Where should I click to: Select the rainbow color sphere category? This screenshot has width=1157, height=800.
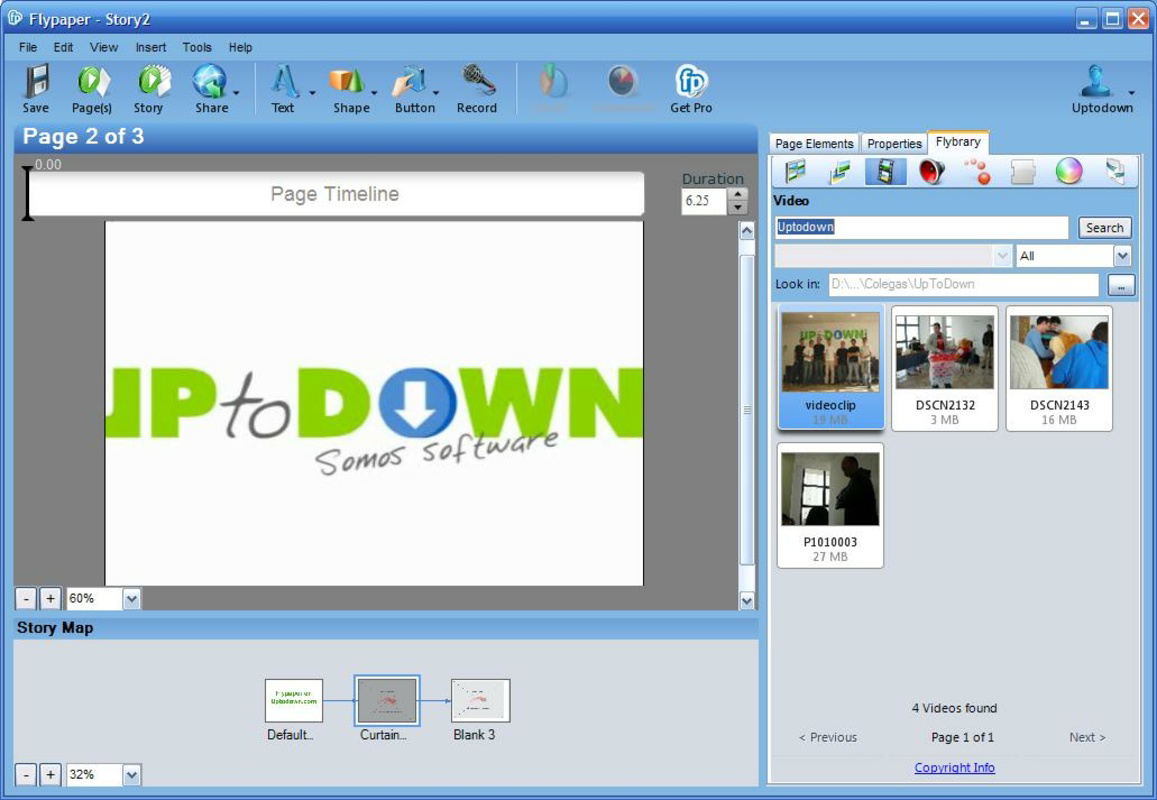pyautogui.click(x=1068, y=171)
